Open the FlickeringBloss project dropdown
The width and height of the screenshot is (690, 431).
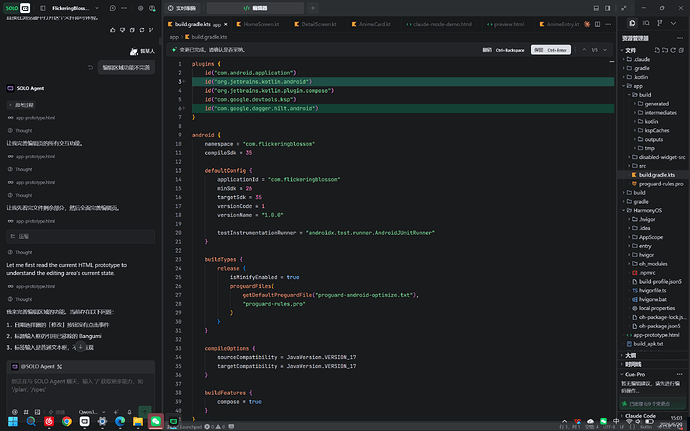coord(75,8)
